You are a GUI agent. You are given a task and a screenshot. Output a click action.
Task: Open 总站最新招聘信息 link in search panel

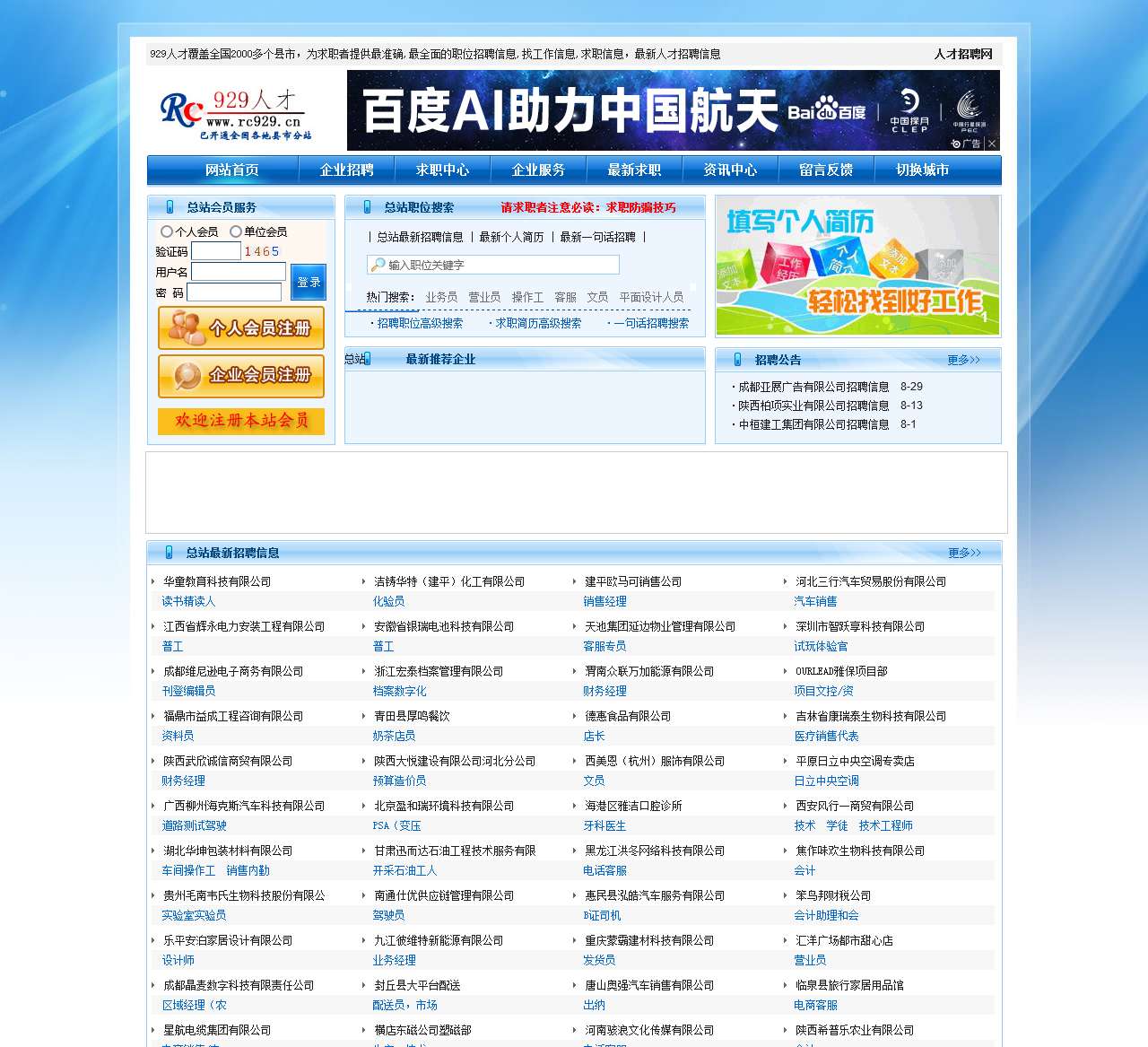click(x=420, y=237)
